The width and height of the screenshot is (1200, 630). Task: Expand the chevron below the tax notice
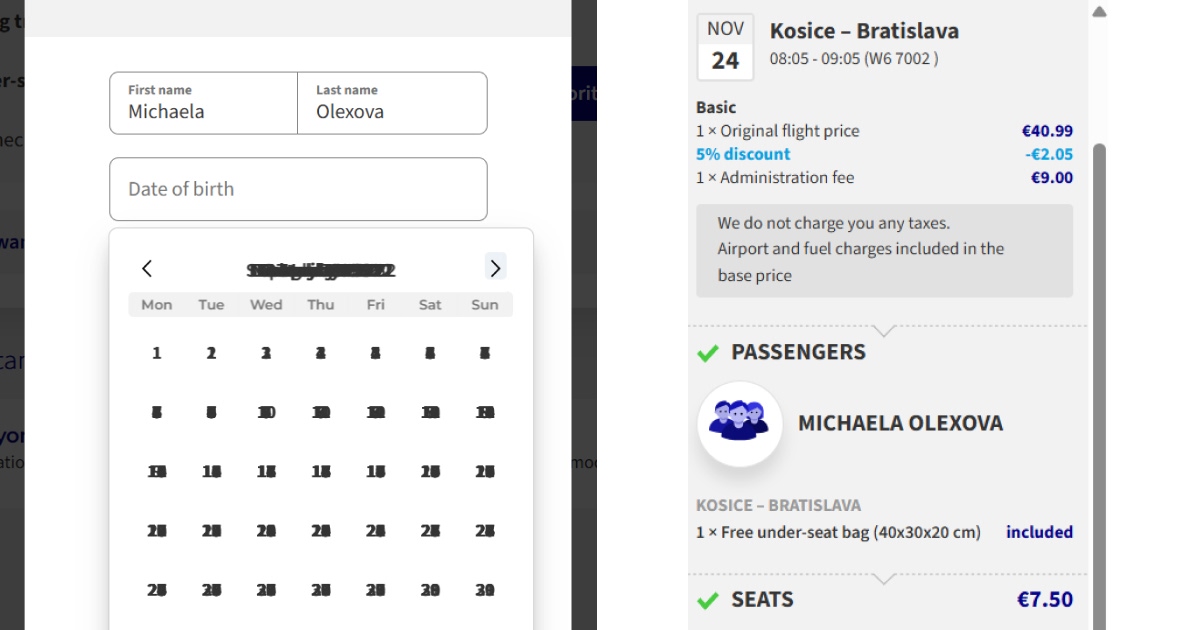[x=884, y=329]
